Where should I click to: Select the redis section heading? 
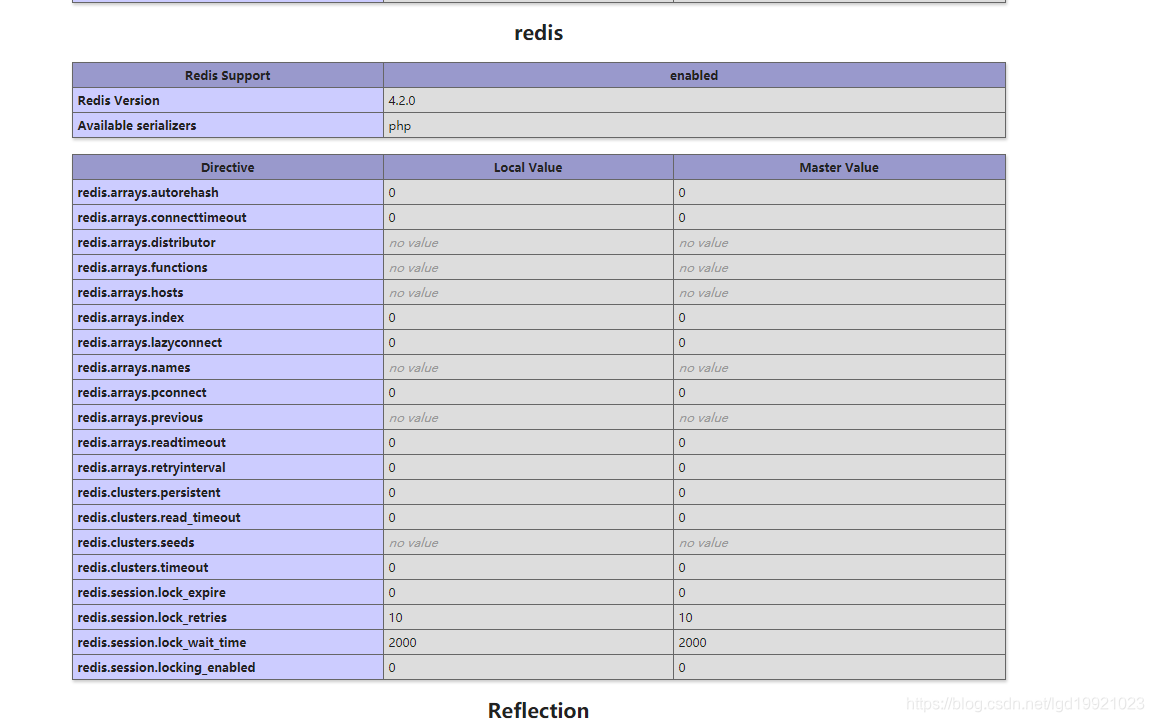tap(538, 32)
